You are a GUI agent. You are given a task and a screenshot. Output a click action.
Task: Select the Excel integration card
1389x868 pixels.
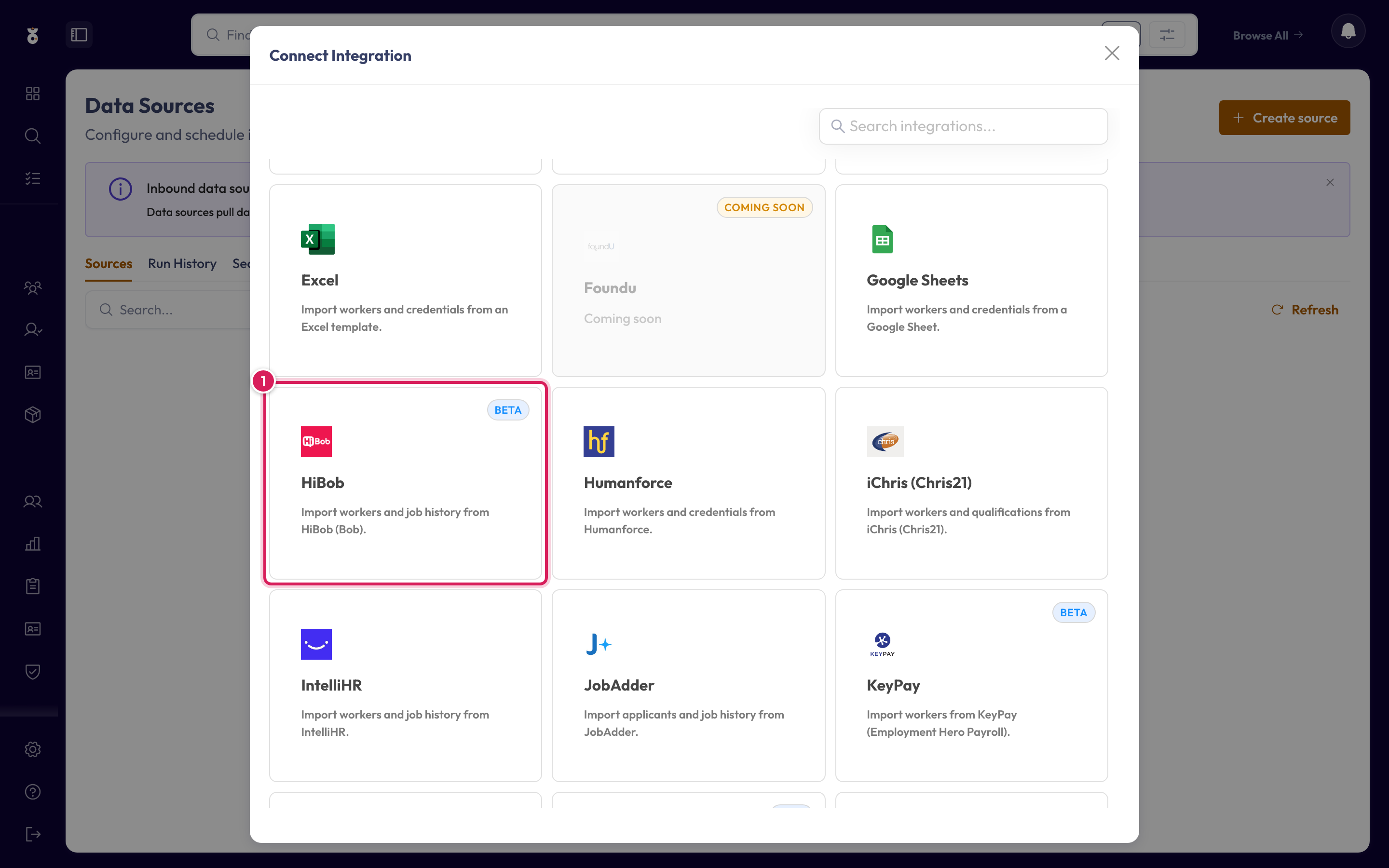pyautogui.click(x=405, y=280)
